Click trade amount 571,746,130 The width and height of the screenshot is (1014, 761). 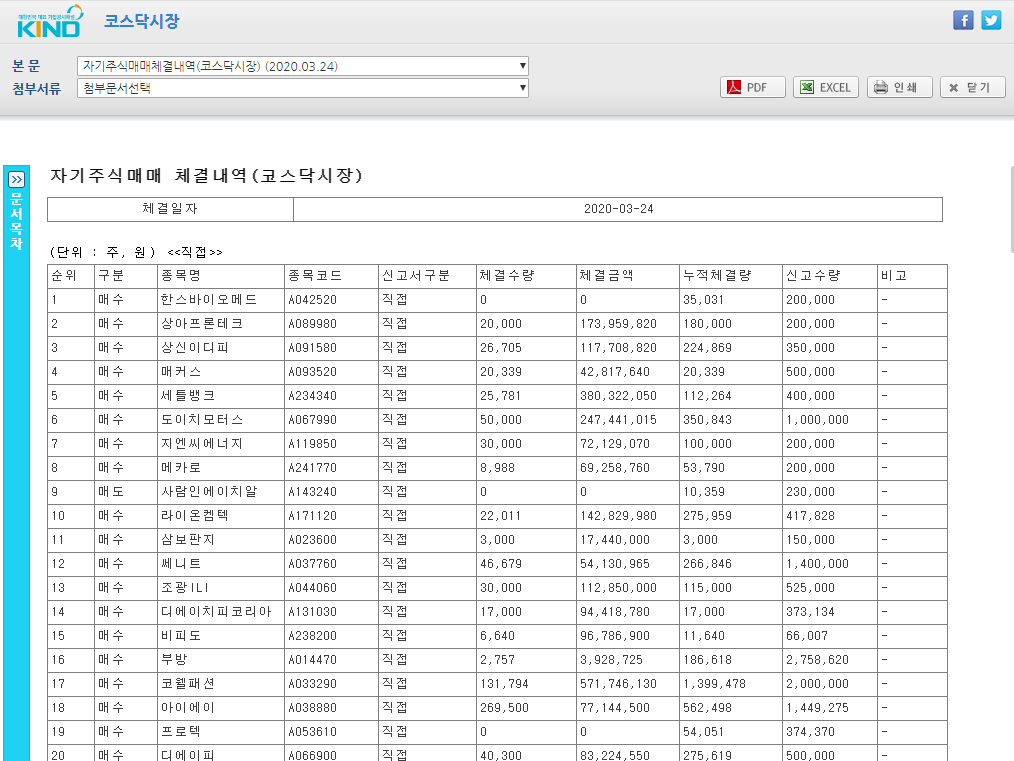[x=618, y=684]
